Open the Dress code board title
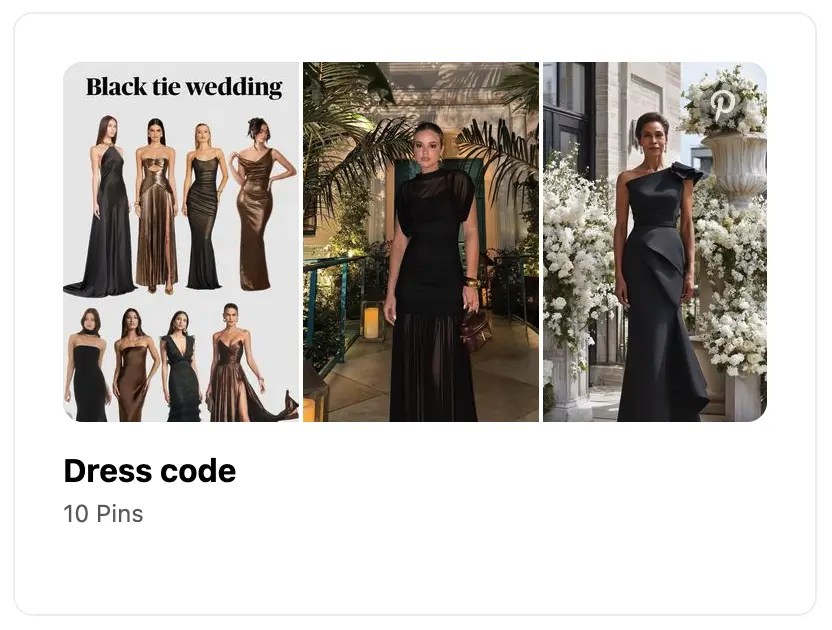Viewport: 832px width, 630px height. tap(150, 471)
